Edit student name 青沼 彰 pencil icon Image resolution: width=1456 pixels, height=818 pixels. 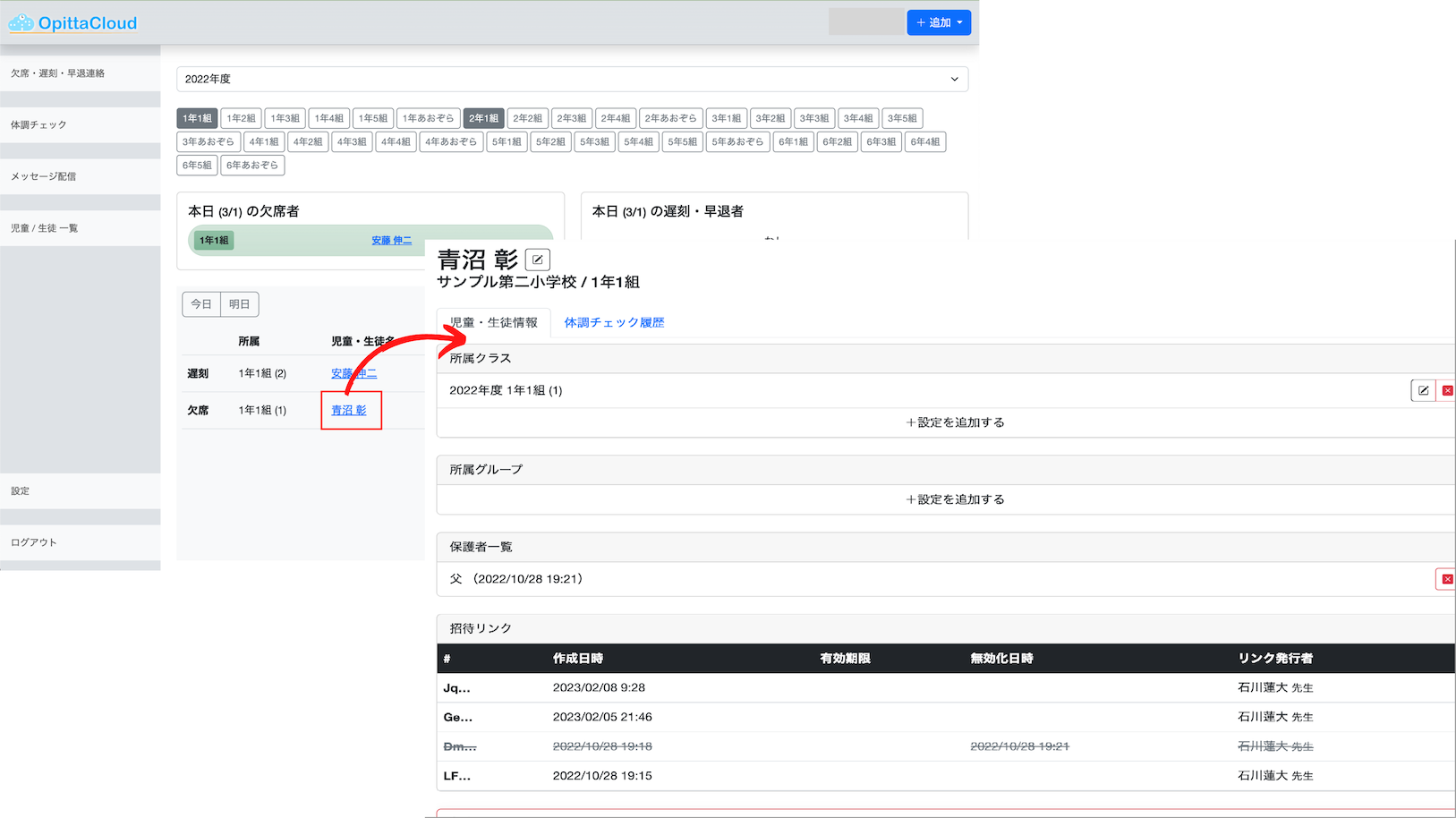click(x=537, y=260)
